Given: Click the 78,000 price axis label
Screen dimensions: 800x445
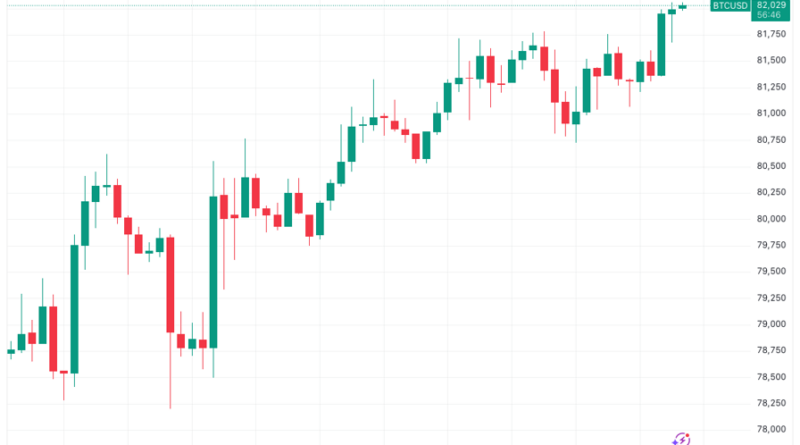Looking at the screenshot, I should pyautogui.click(x=771, y=429).
